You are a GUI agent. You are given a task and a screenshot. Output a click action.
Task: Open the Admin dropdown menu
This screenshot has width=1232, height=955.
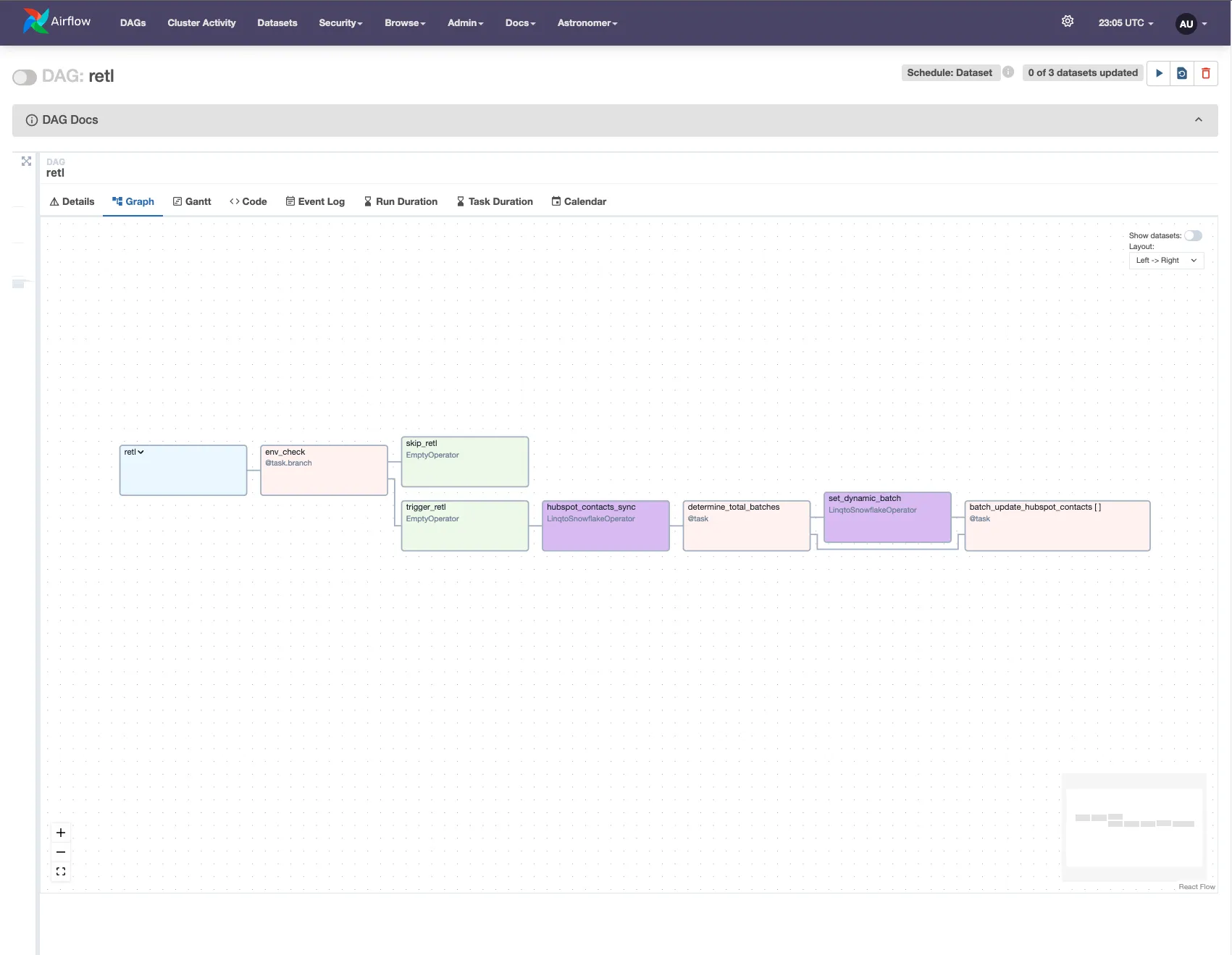[x=465, y=23]
